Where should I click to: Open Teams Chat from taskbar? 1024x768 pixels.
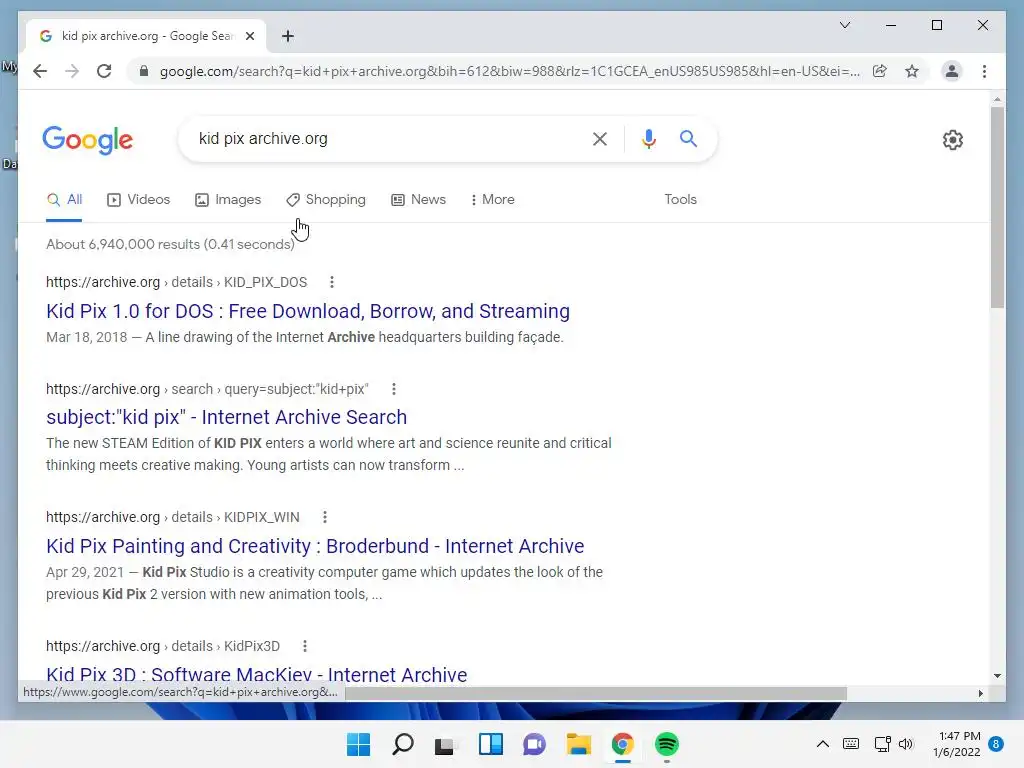point(534,744)
